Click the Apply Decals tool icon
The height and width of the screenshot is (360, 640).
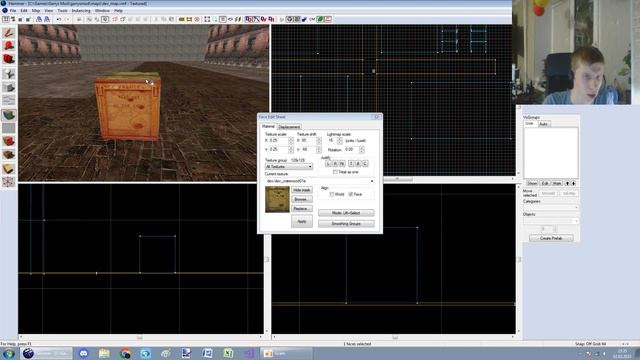tap(9, 141)
